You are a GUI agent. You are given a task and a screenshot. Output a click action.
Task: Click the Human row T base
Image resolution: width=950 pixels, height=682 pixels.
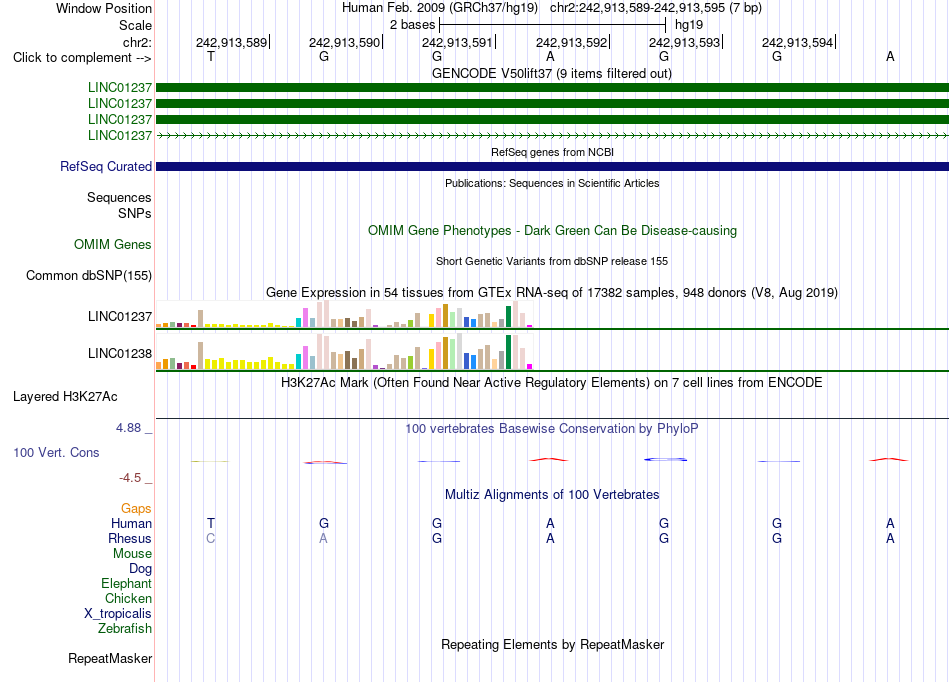click(x=211, y=523)
